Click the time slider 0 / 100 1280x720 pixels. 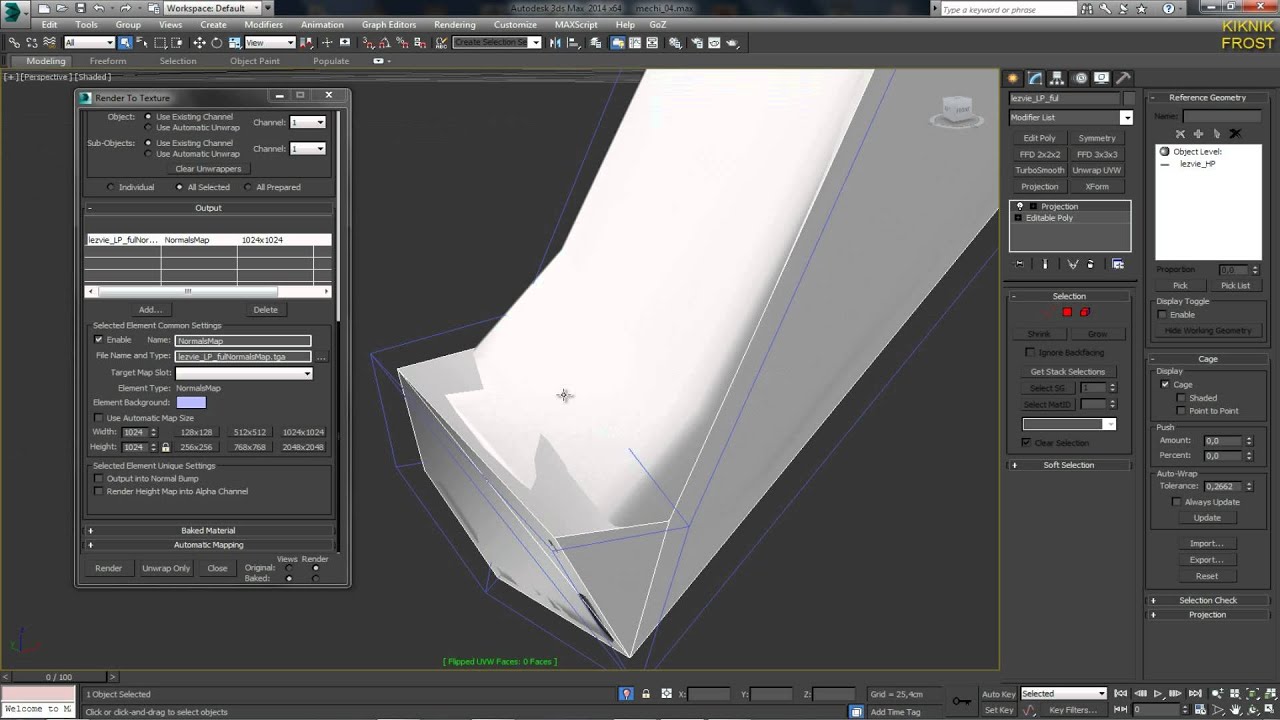click(59, 677)
